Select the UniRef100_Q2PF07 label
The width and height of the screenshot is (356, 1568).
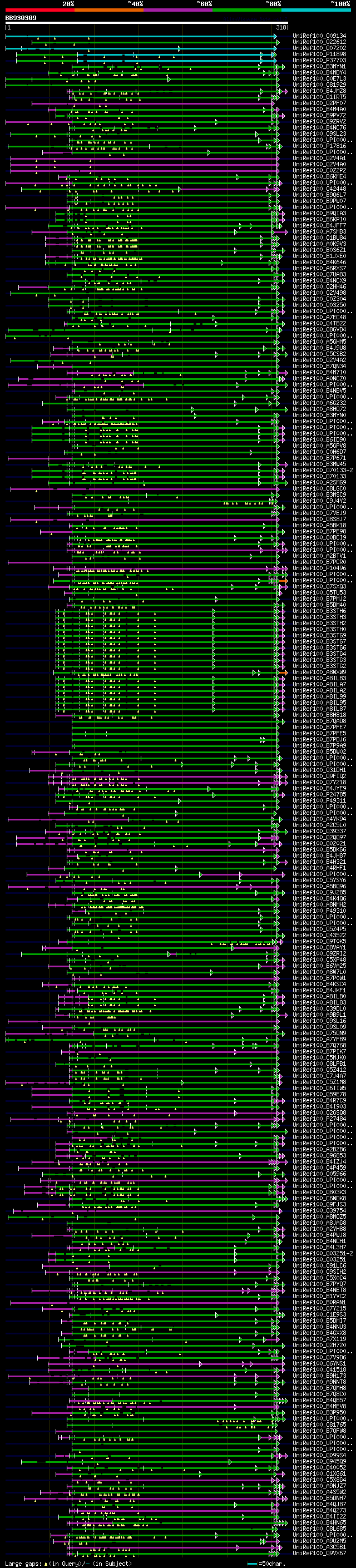tap(319, 103)
